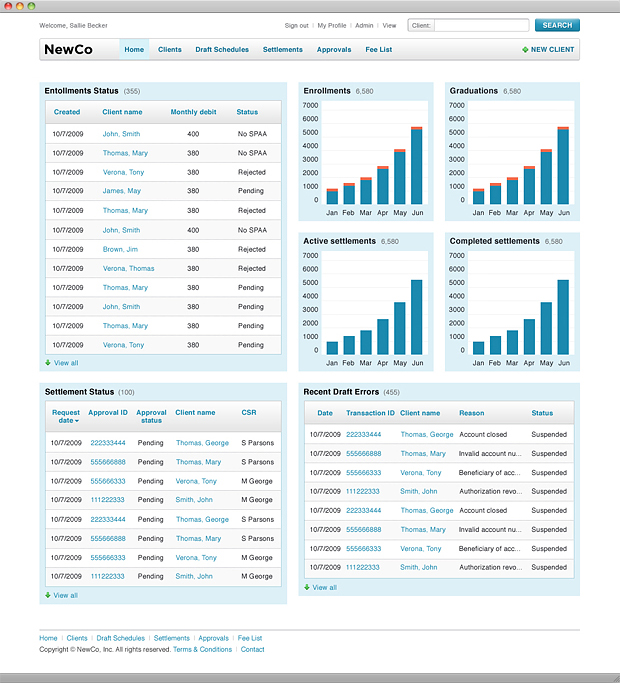Sort by Request date column arrow
The image size is (620, 683).
pyautogui.click(x=77, y=421)
